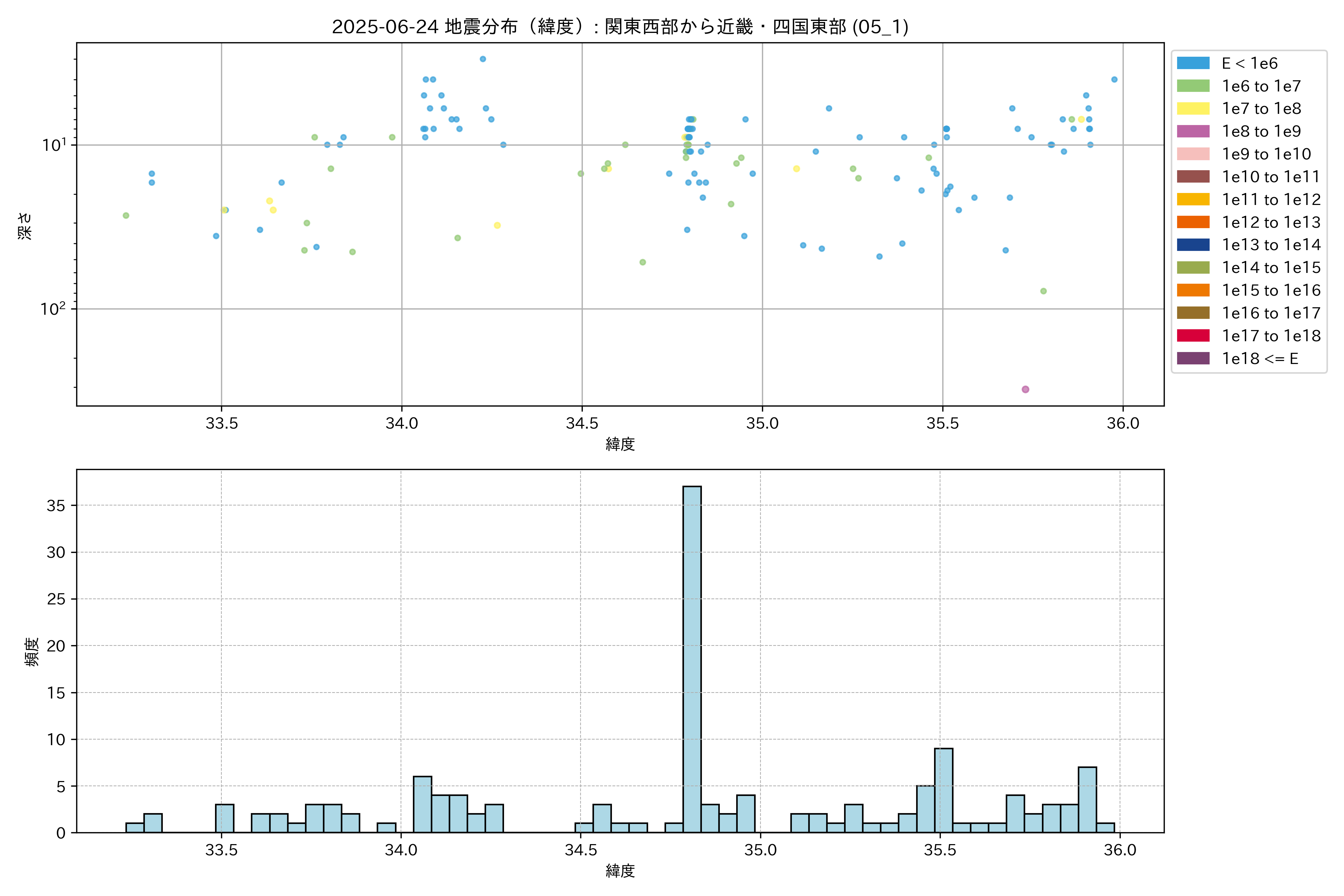Click the leftmost green scatter point

[126, 215]
